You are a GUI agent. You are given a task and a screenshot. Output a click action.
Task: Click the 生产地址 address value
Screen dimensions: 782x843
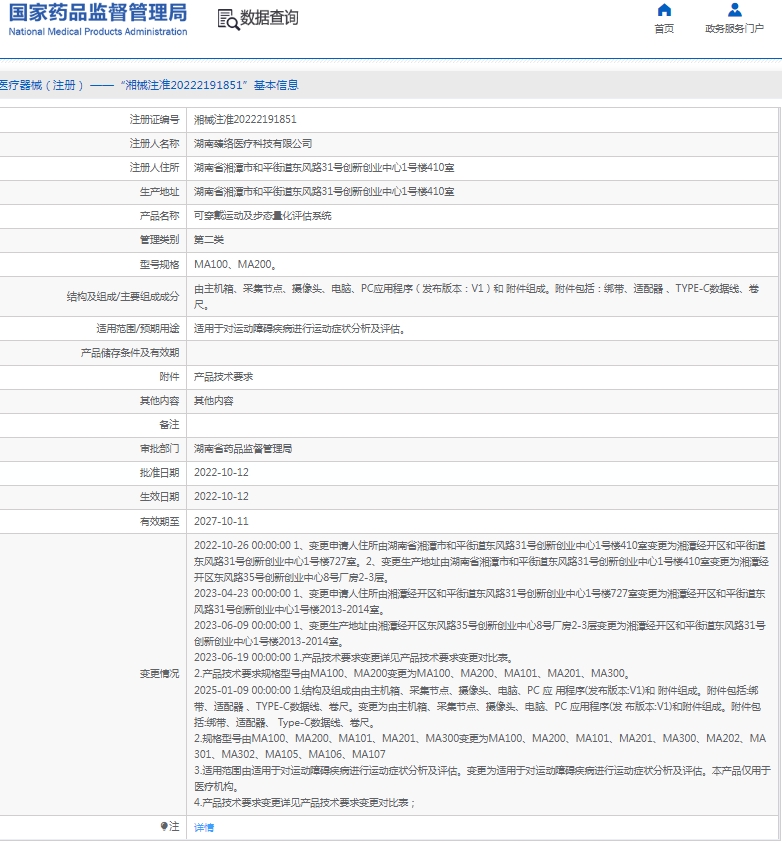324,191
